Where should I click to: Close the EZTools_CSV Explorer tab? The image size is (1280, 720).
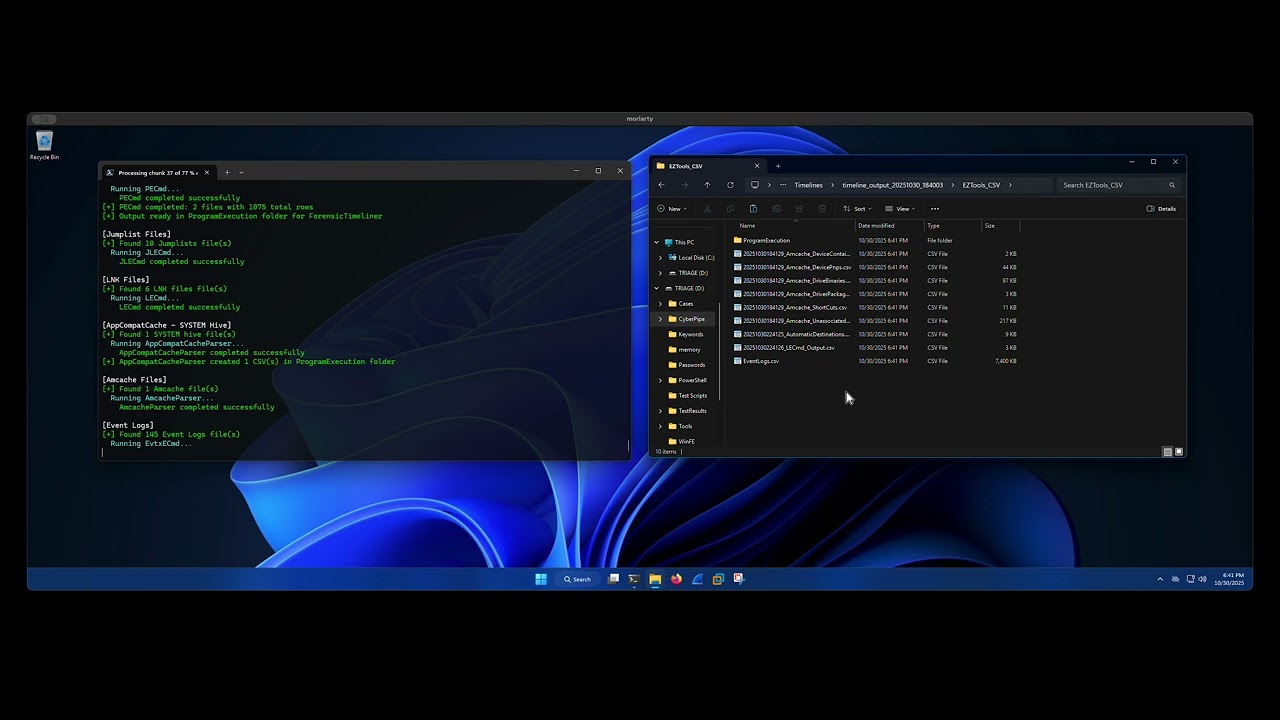coord(757,166)
